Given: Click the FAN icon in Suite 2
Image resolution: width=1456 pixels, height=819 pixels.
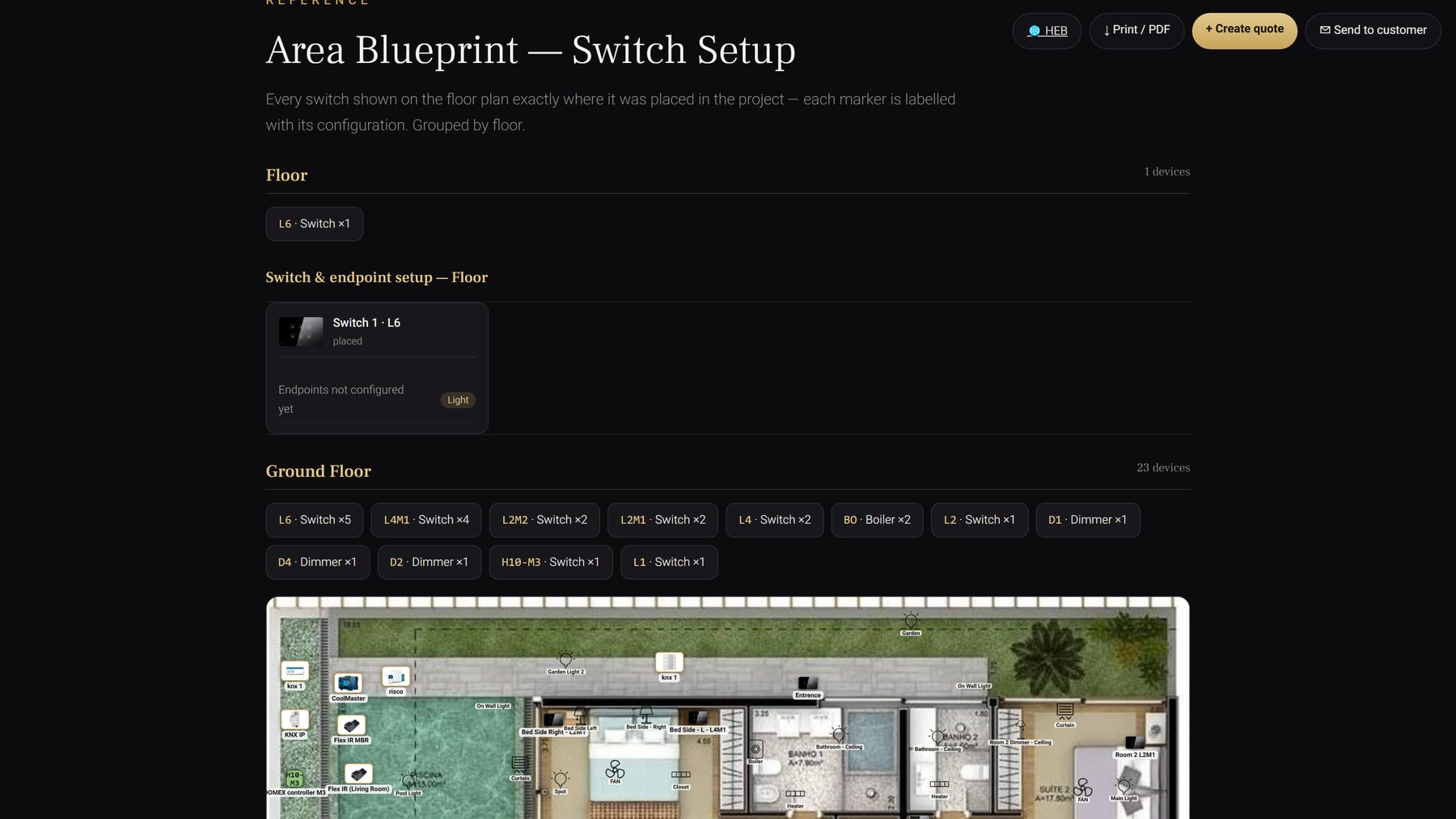Looking at the screenshot, I should 1082,787.
